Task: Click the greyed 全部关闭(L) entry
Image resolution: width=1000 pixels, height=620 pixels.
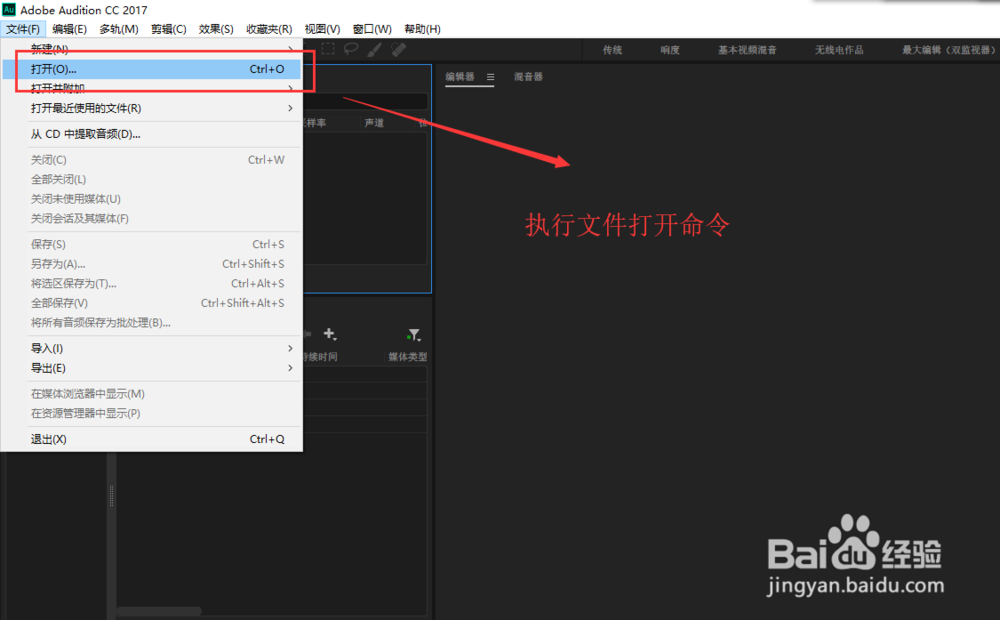Action: click(x=152, y=179)
